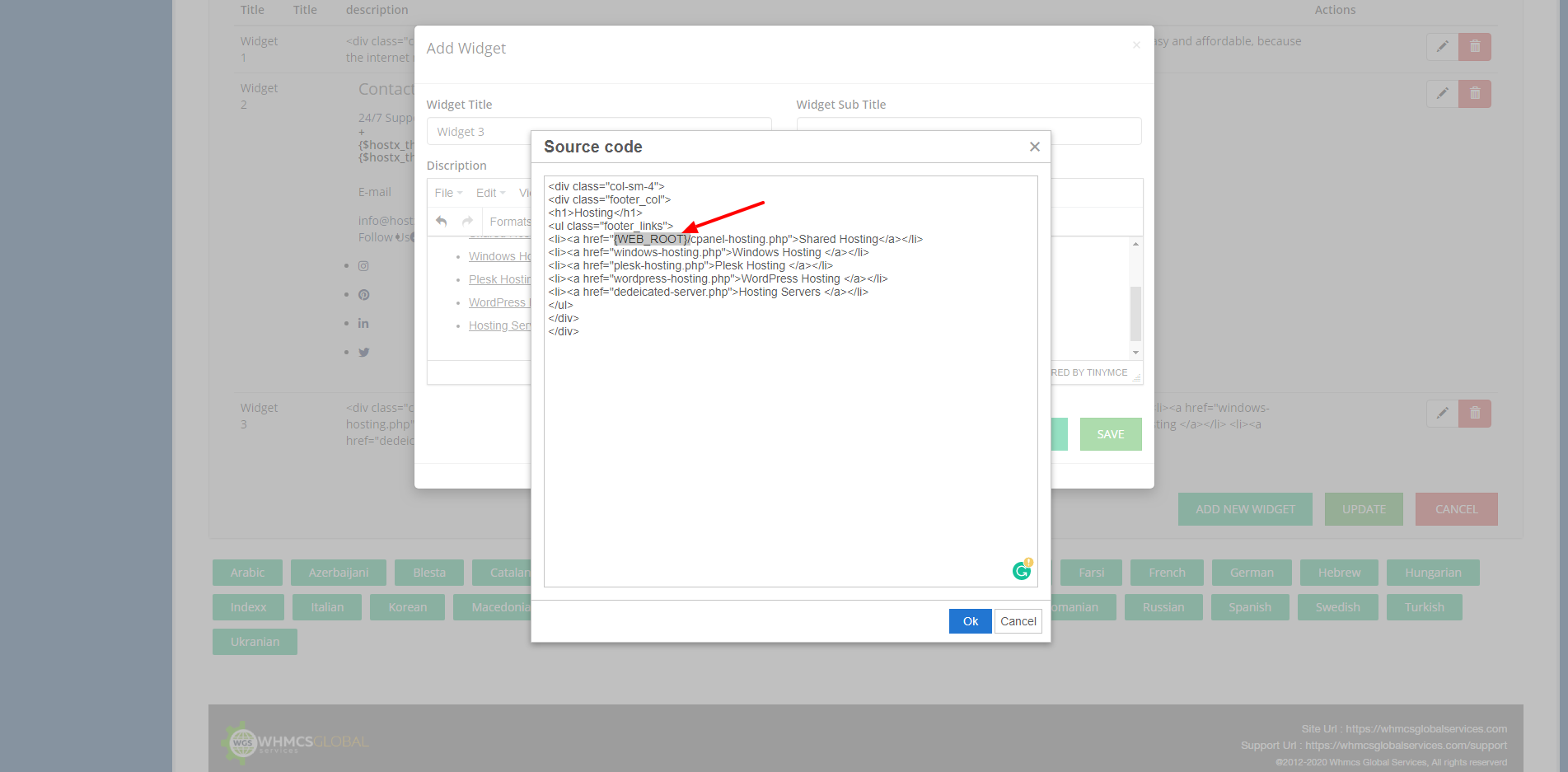The height and width of the screenshot is (772, 1568).
Task: Select the Arabic language tab
Action: click(x=247, y=573)
